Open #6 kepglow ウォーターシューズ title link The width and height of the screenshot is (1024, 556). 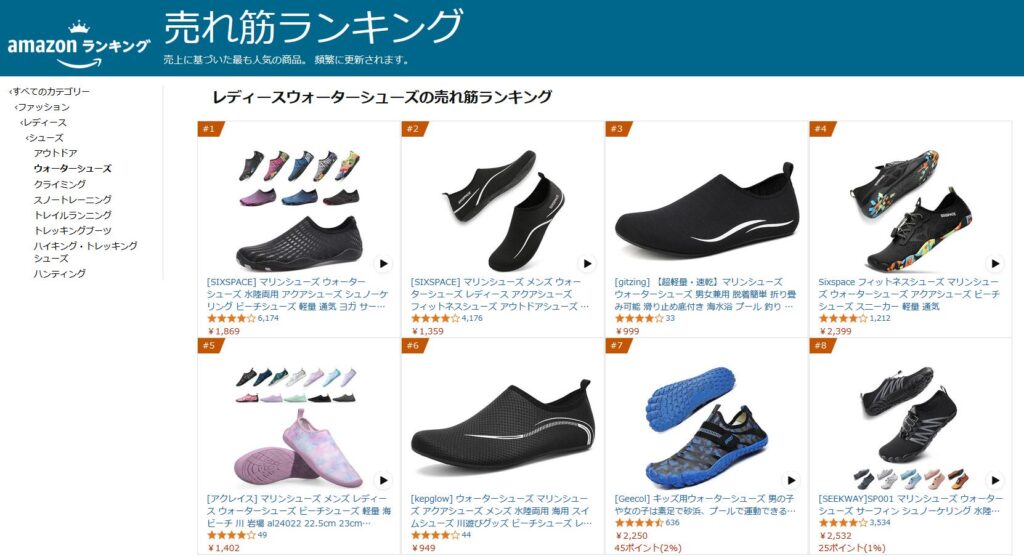pos(501,511)
